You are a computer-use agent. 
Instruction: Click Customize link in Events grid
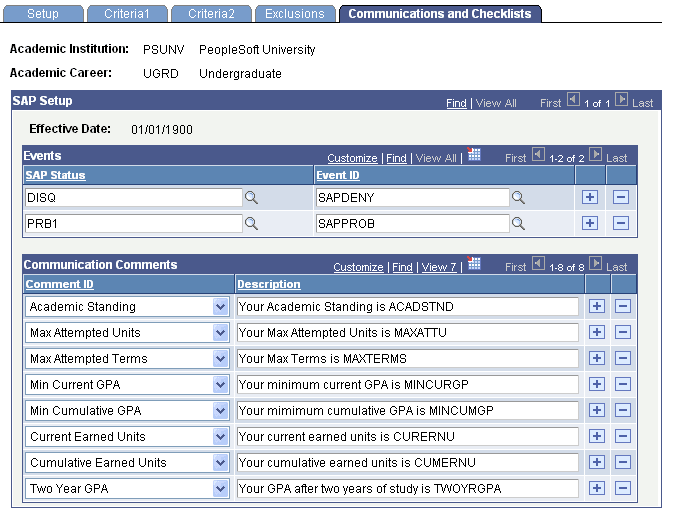coord(352,158)
